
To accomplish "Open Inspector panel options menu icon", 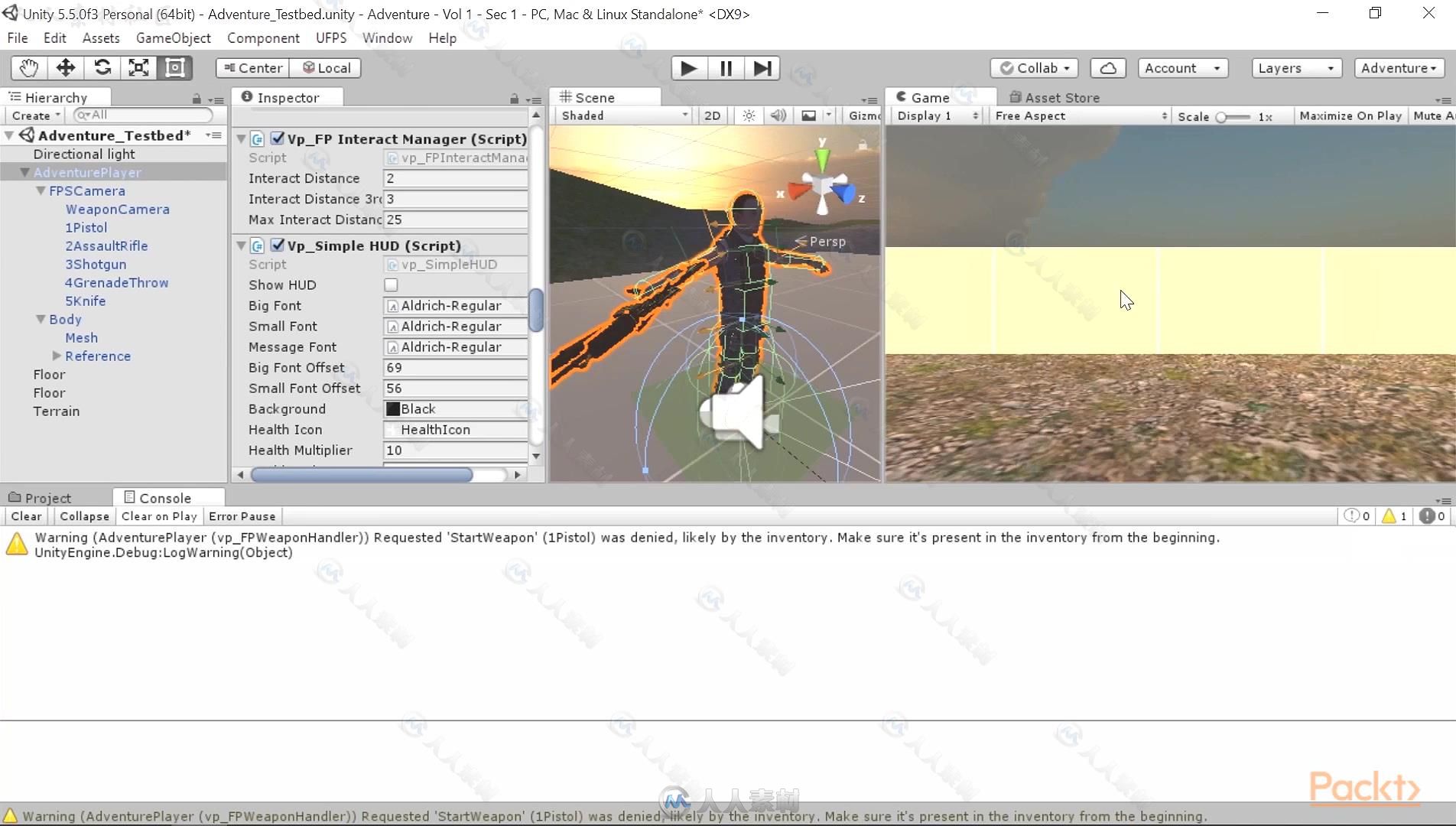I will pos(534,99).
